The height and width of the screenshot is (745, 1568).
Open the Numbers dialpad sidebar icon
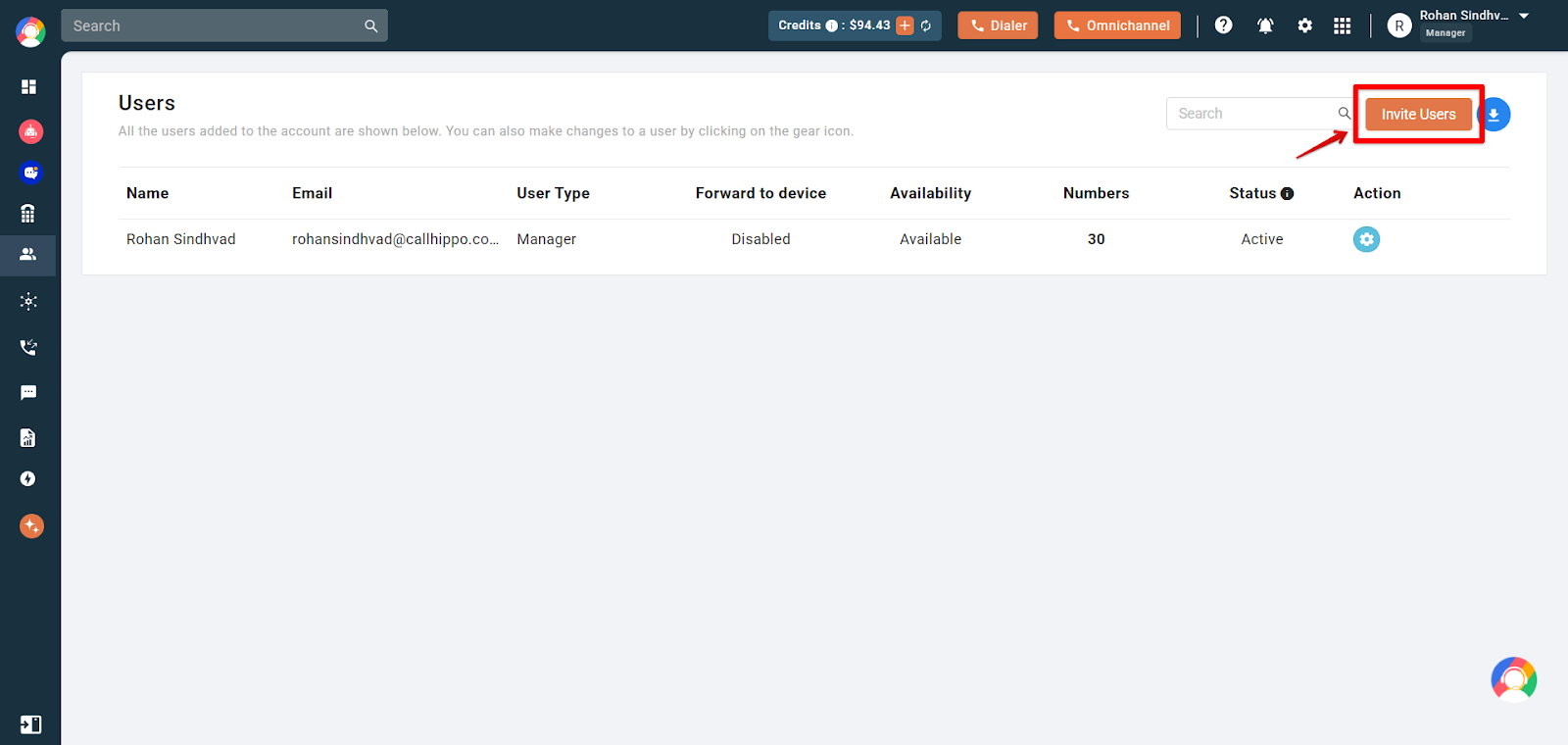(x=28, y=214)
